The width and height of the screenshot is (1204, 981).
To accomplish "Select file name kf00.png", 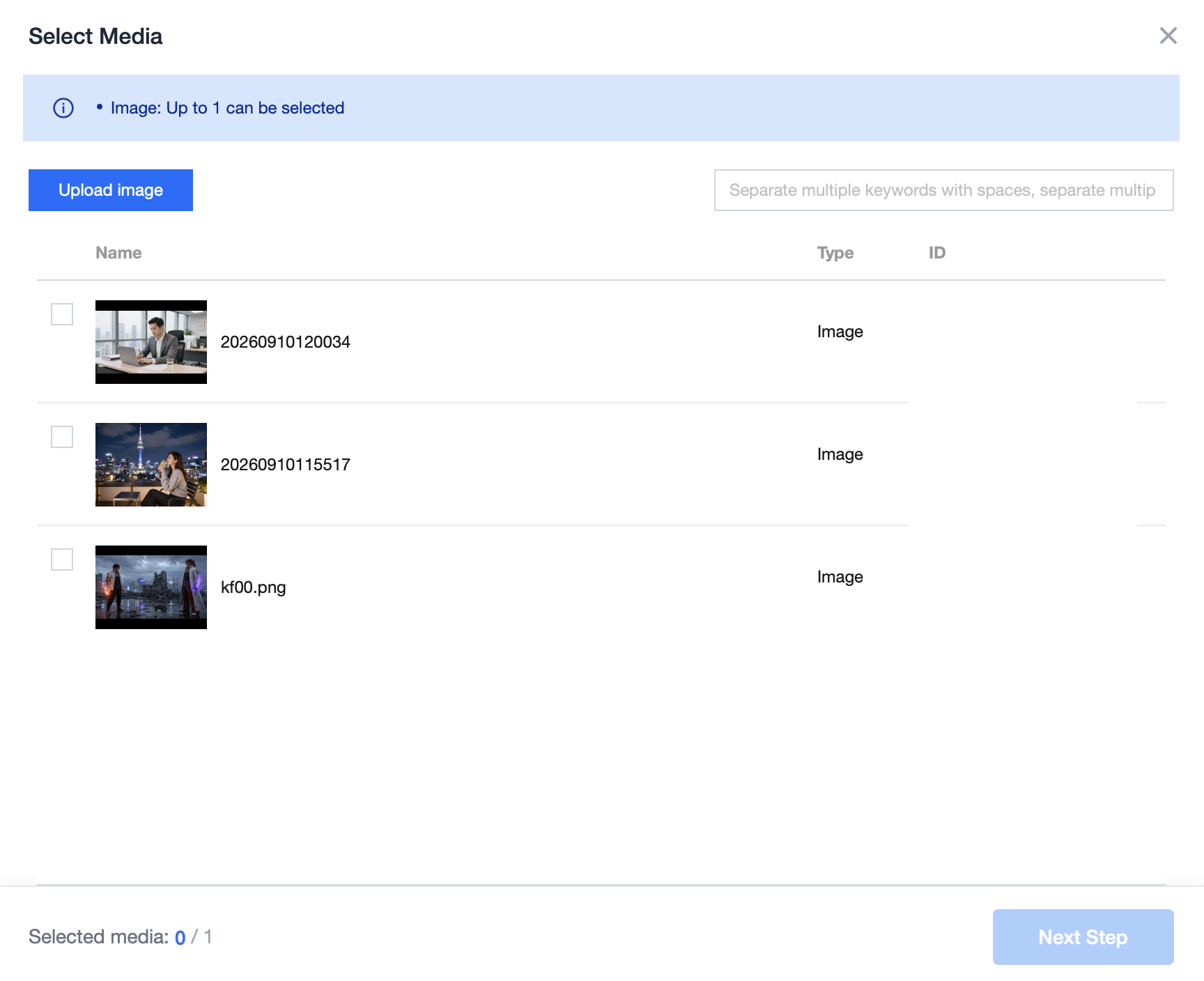I will 254,587.
